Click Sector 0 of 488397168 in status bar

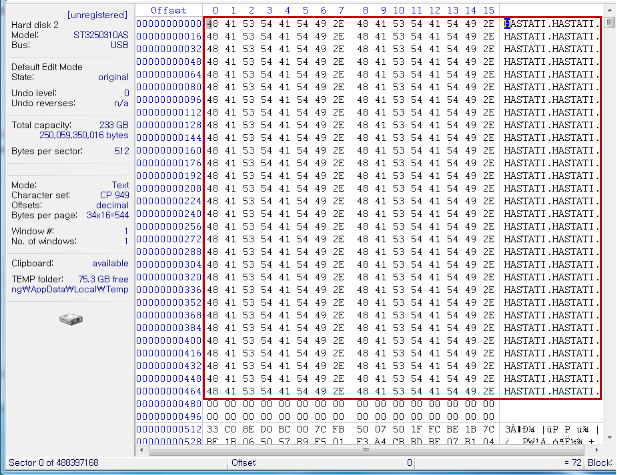coord(53,463)
